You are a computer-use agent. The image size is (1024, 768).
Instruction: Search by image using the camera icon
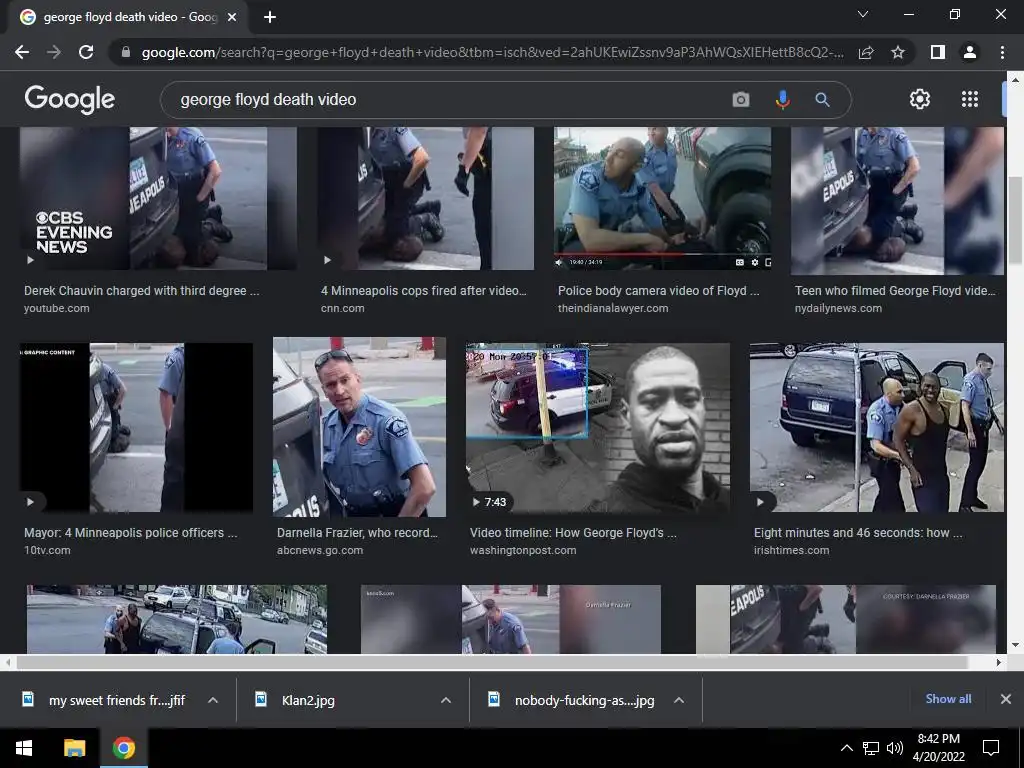click(741, 100)
